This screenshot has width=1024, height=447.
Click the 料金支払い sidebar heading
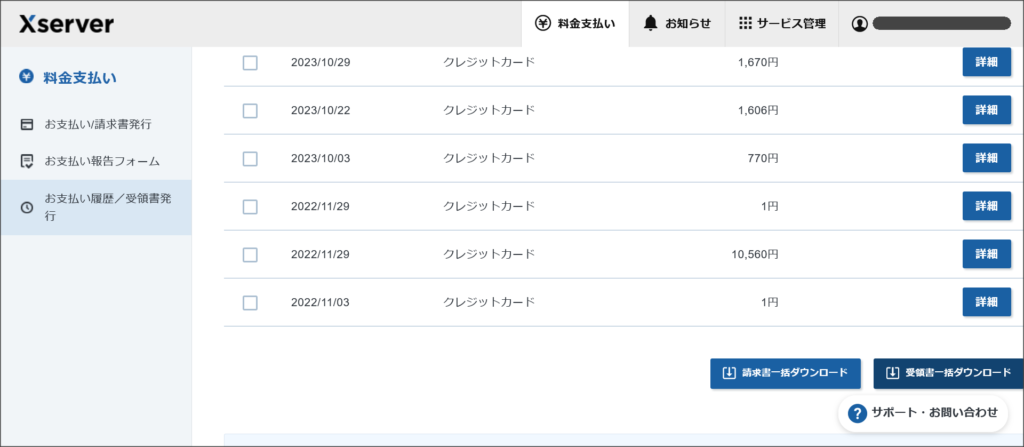pyautogui.click(x=80, y=78)
